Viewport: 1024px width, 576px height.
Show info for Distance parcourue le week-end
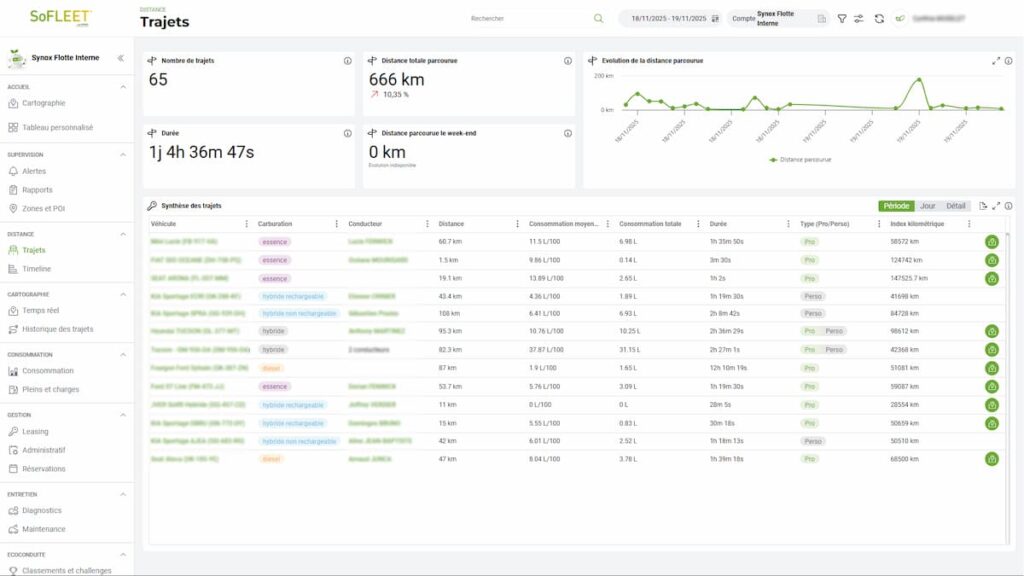[x=568, y=133]
